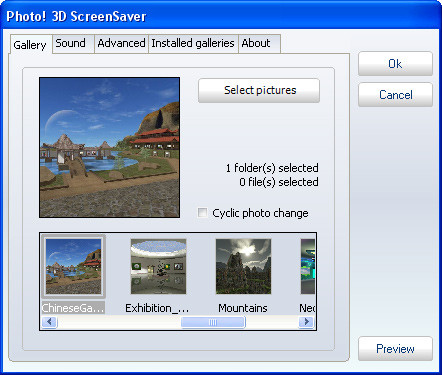Open the Installed galleries tab
The height and width of the screenshot is (375, 442).
point(193,43)
